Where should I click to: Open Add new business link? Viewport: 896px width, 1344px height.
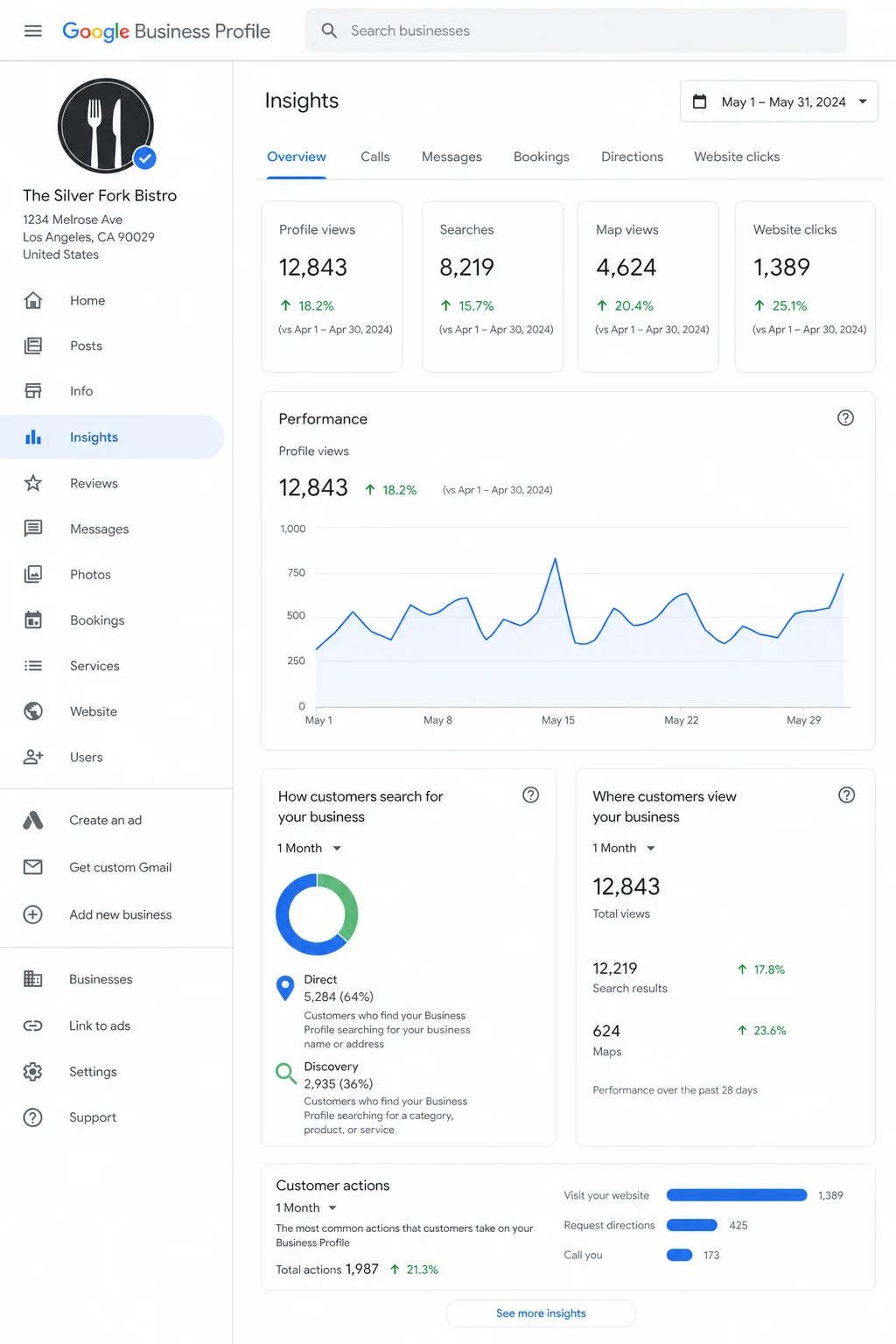(x=121, y=914)
